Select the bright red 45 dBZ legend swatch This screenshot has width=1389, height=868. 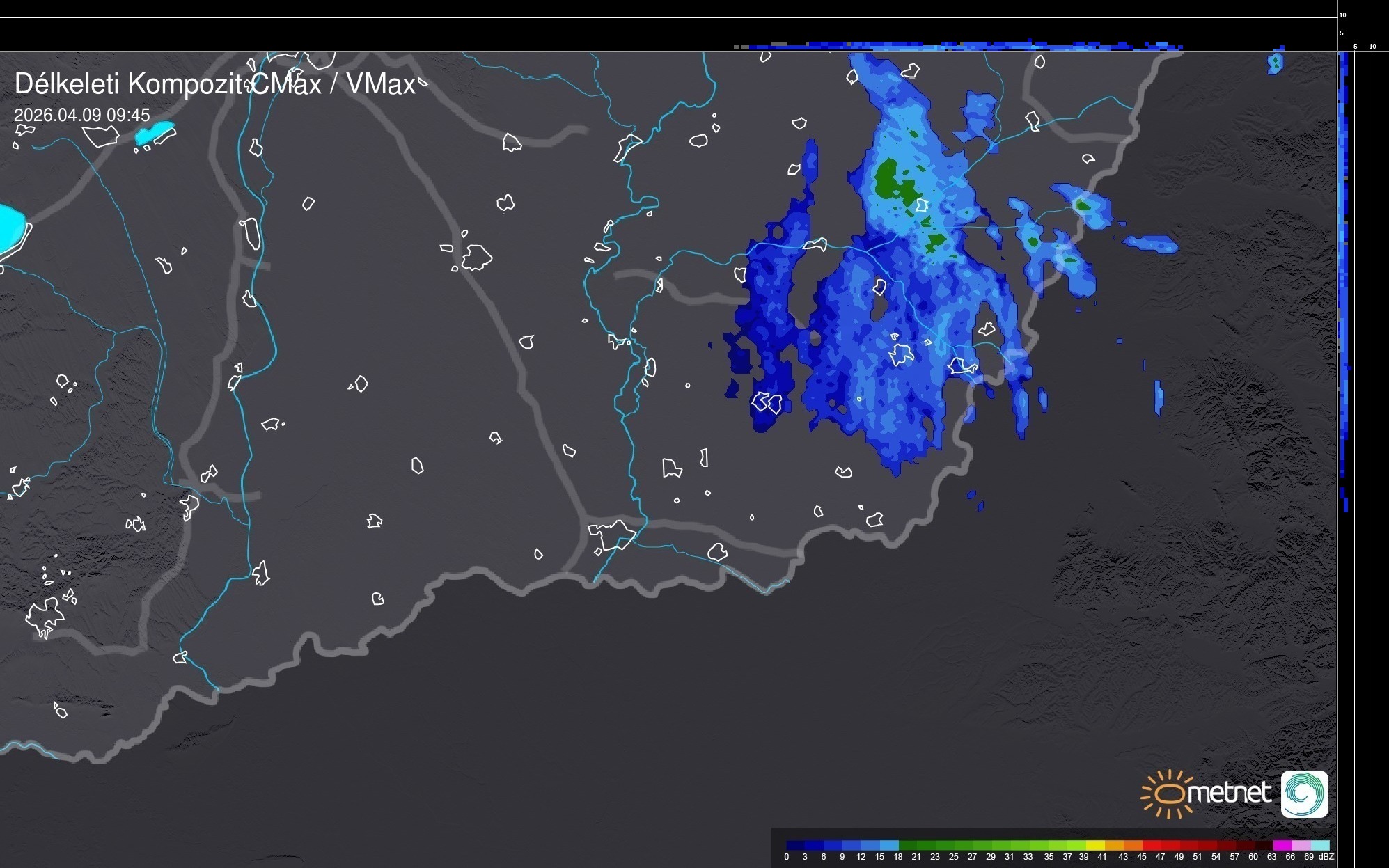[1152, 845]
